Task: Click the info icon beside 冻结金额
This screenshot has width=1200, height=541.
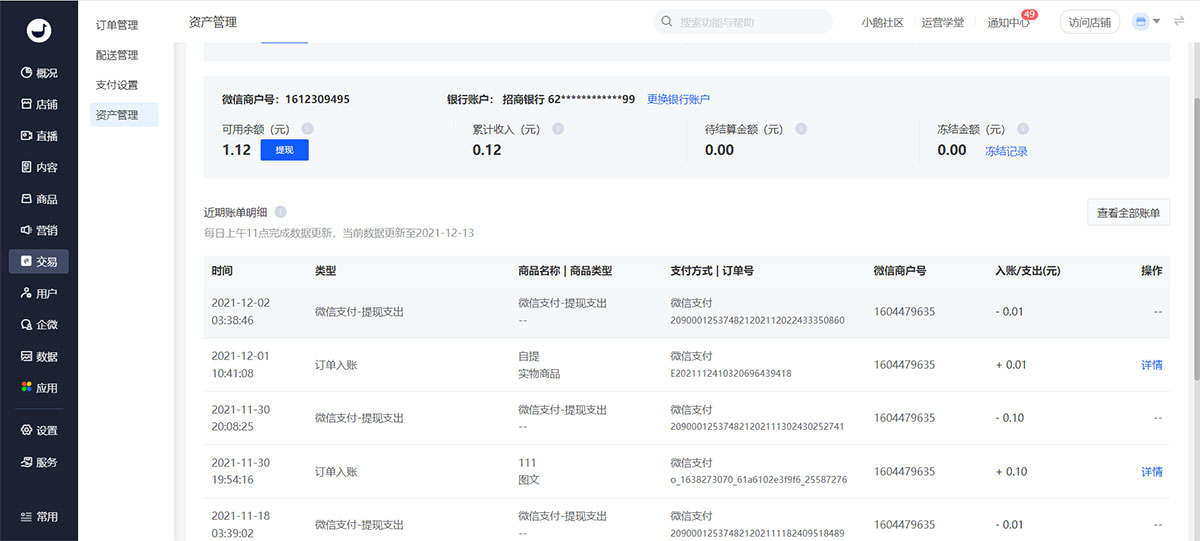Action: pyautogui.click(x=1022, y=129)
